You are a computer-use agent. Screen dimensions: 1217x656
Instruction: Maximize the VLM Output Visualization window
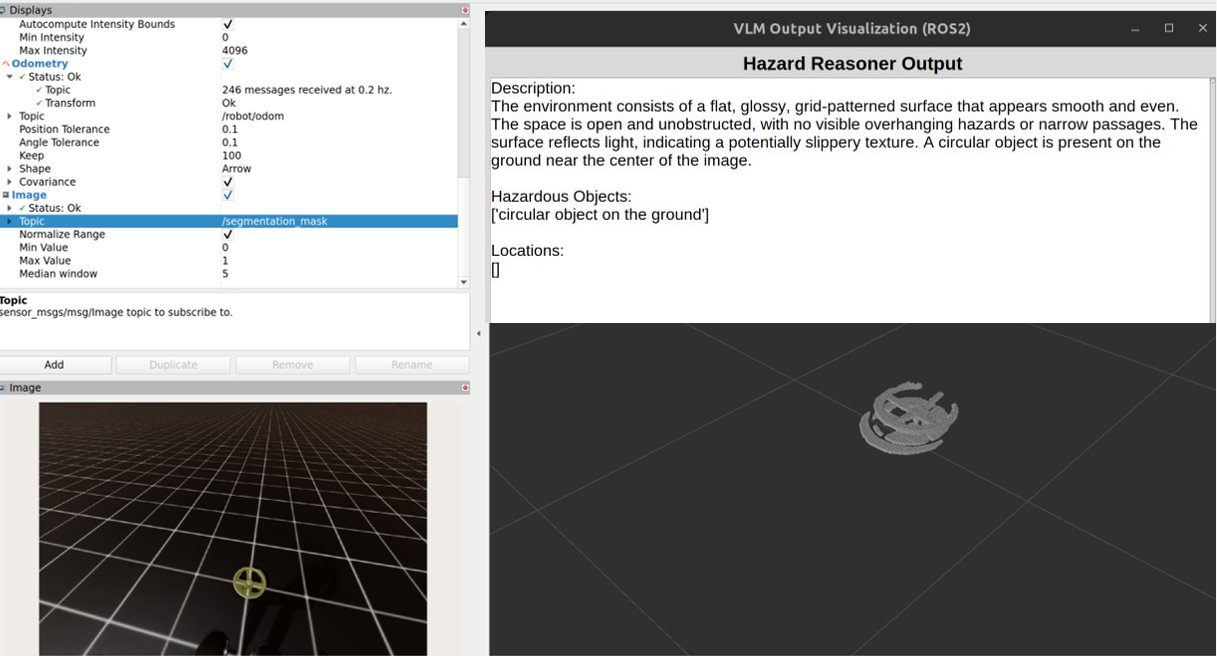pos(1168,29)
